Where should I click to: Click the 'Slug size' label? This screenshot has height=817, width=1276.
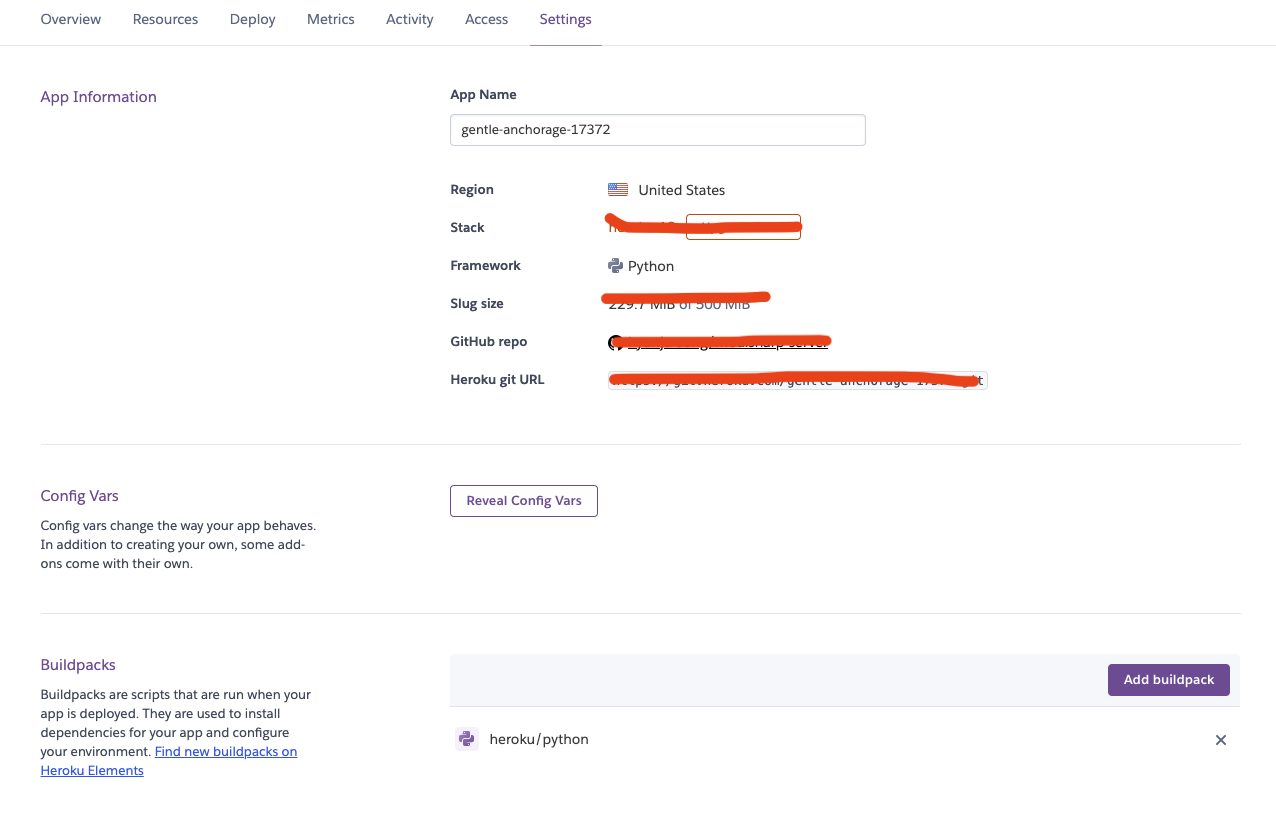pyautogui.click(x=477, y=304)
